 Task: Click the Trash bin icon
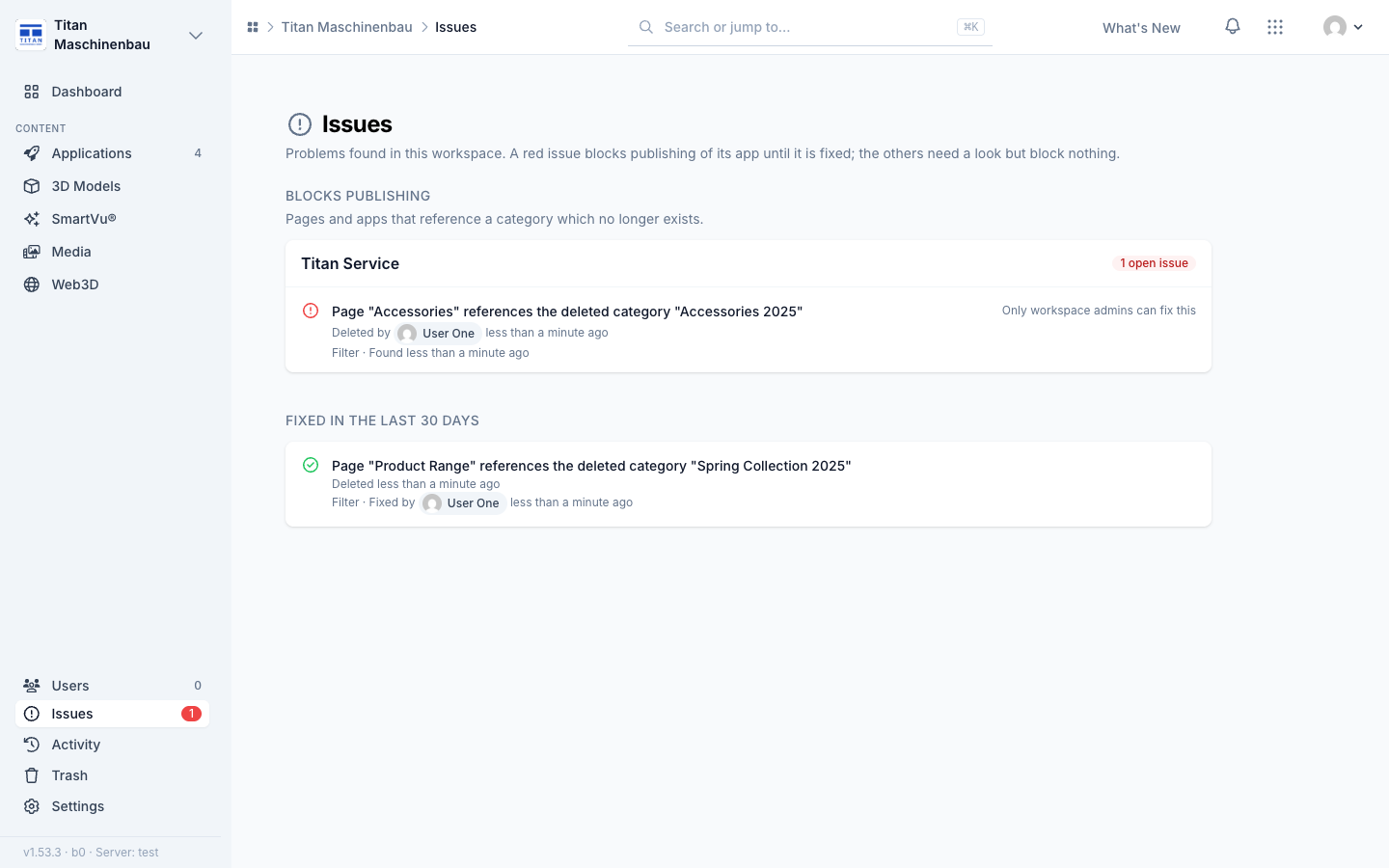pyautogui.click(x=32, y=775)
